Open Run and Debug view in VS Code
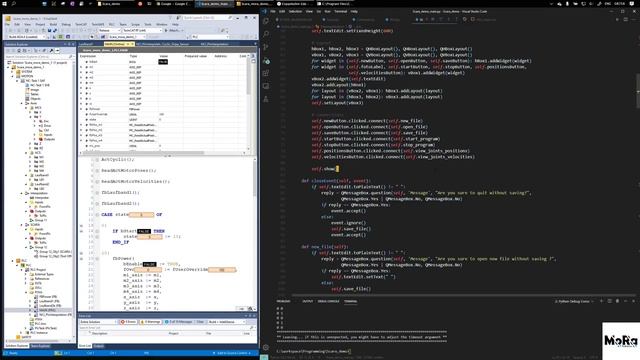Image resolution: width=640 pixels, height=360 pixels. click(x=266, y=60)
